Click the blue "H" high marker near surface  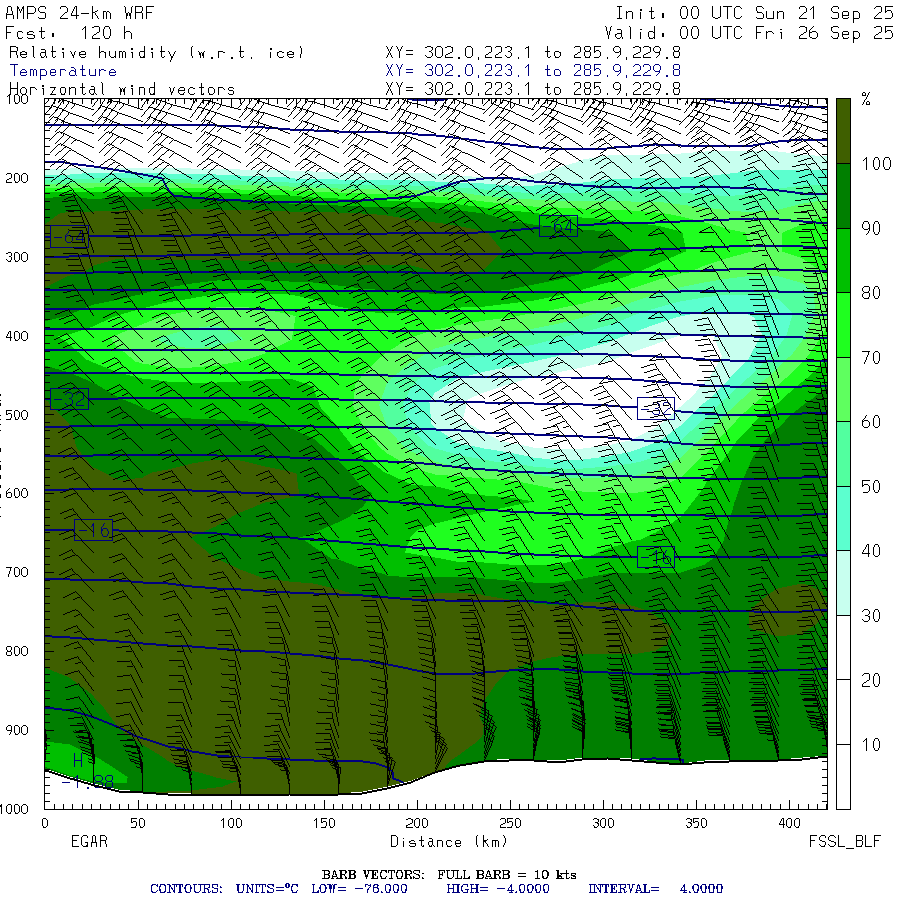(x=79, y=761)
